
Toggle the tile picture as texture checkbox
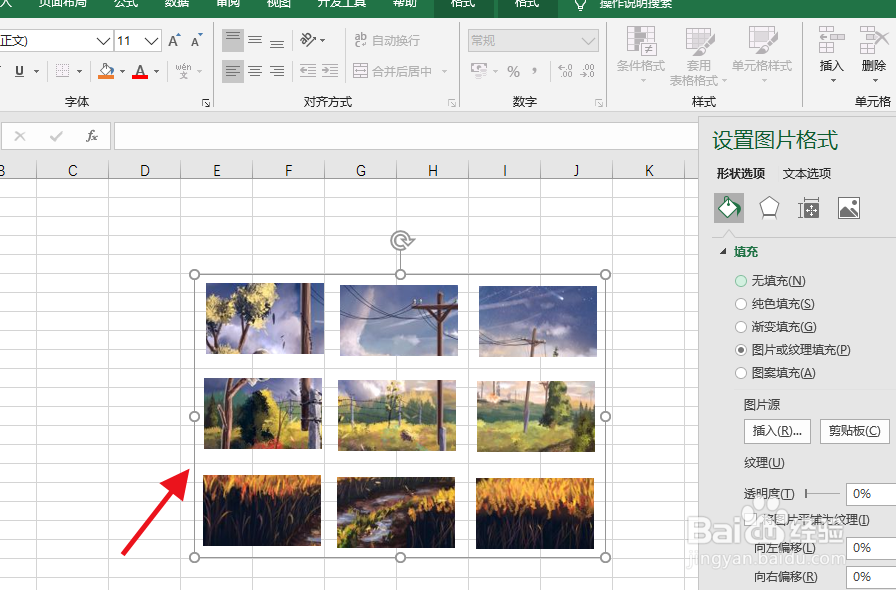[751, 519]
